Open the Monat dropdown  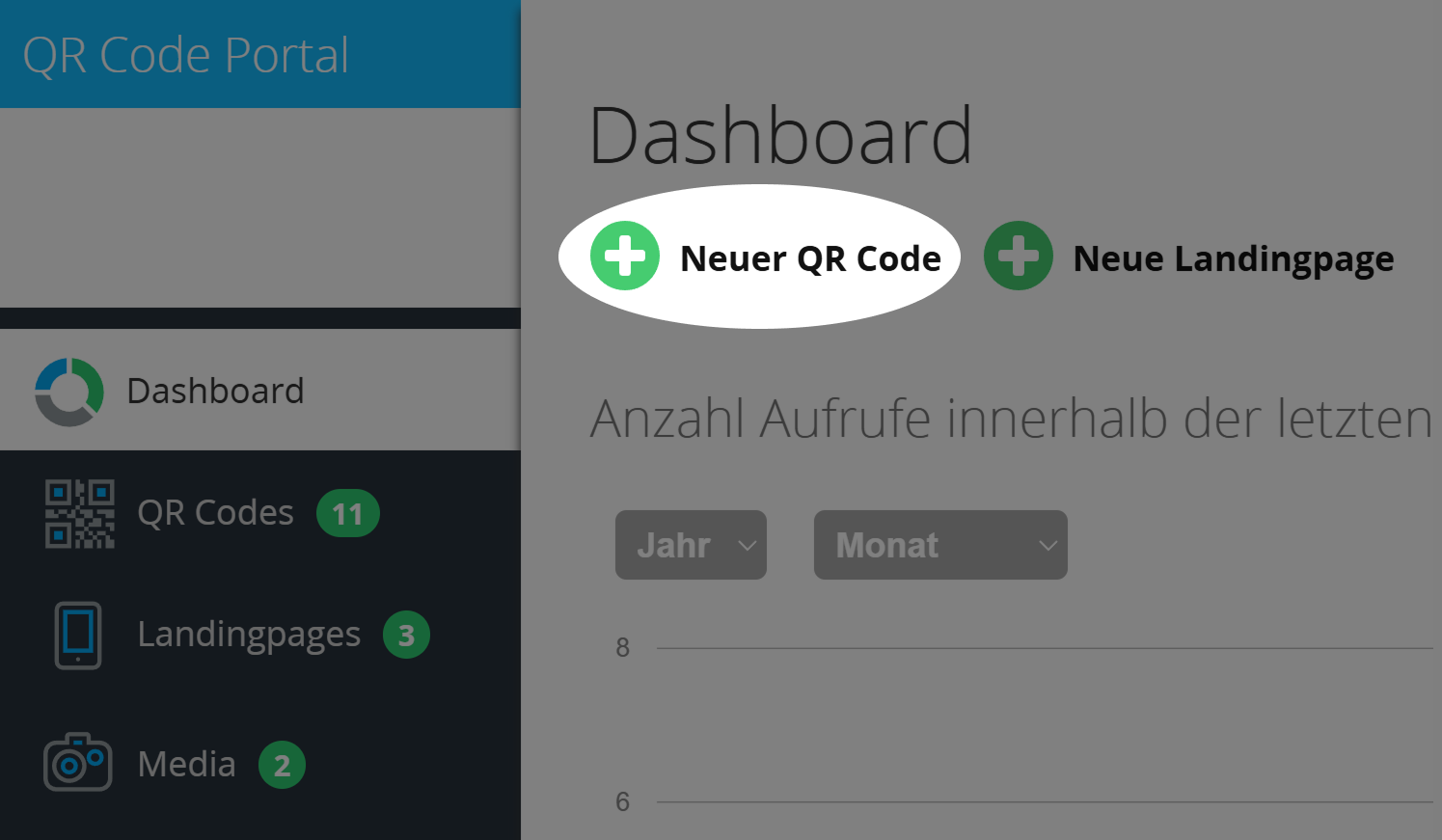point(940,545)
